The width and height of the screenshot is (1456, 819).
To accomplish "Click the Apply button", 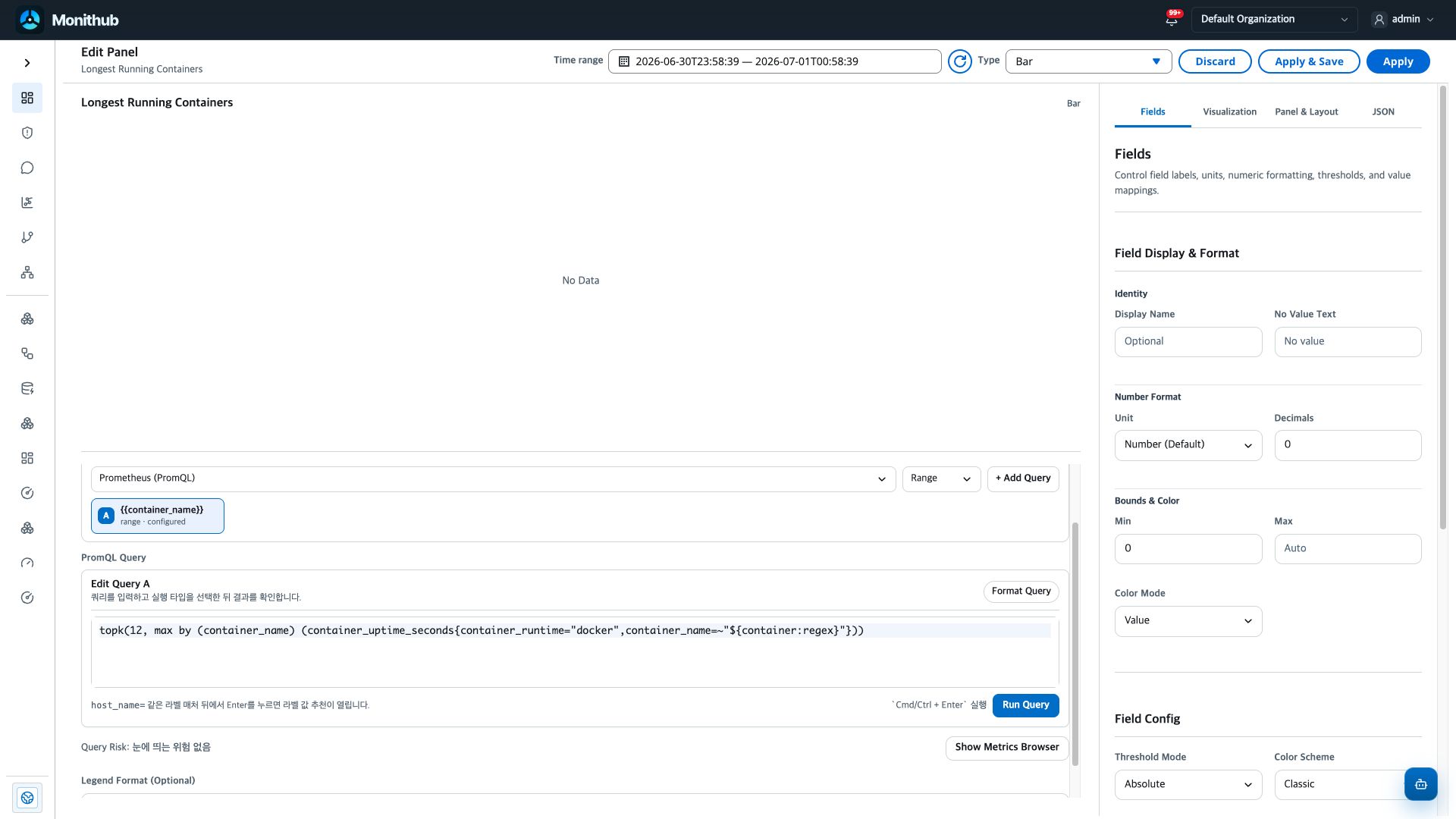I will pos(1398,61).
